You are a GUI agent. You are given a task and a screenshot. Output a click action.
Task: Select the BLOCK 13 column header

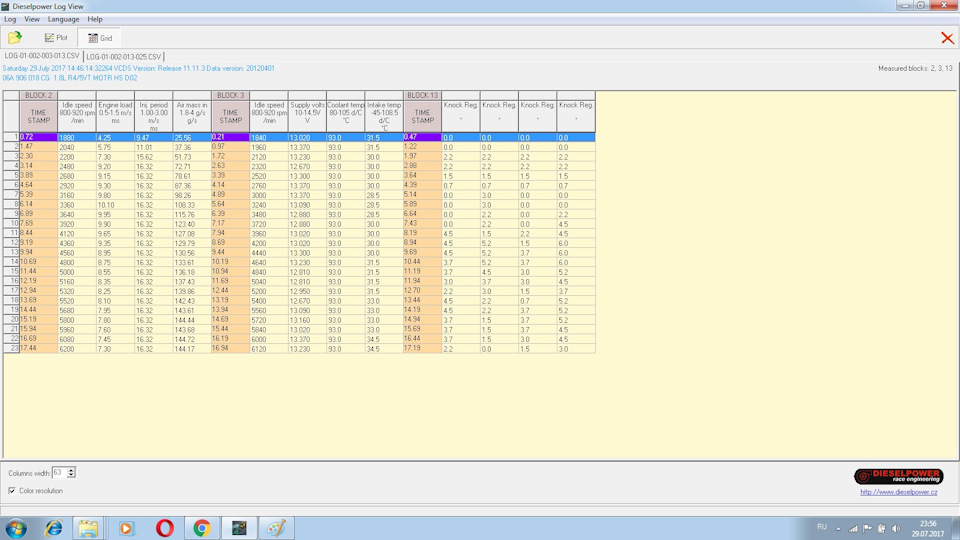click(422, 96)
